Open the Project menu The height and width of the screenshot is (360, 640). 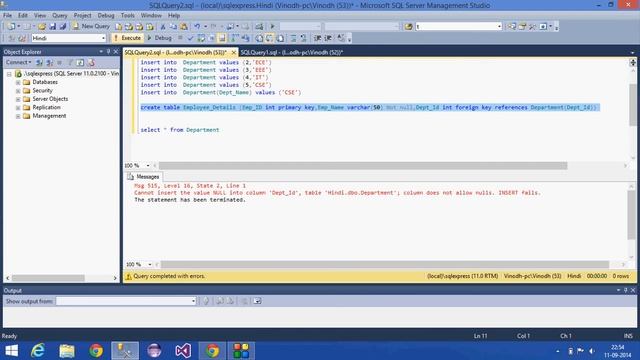82,16
